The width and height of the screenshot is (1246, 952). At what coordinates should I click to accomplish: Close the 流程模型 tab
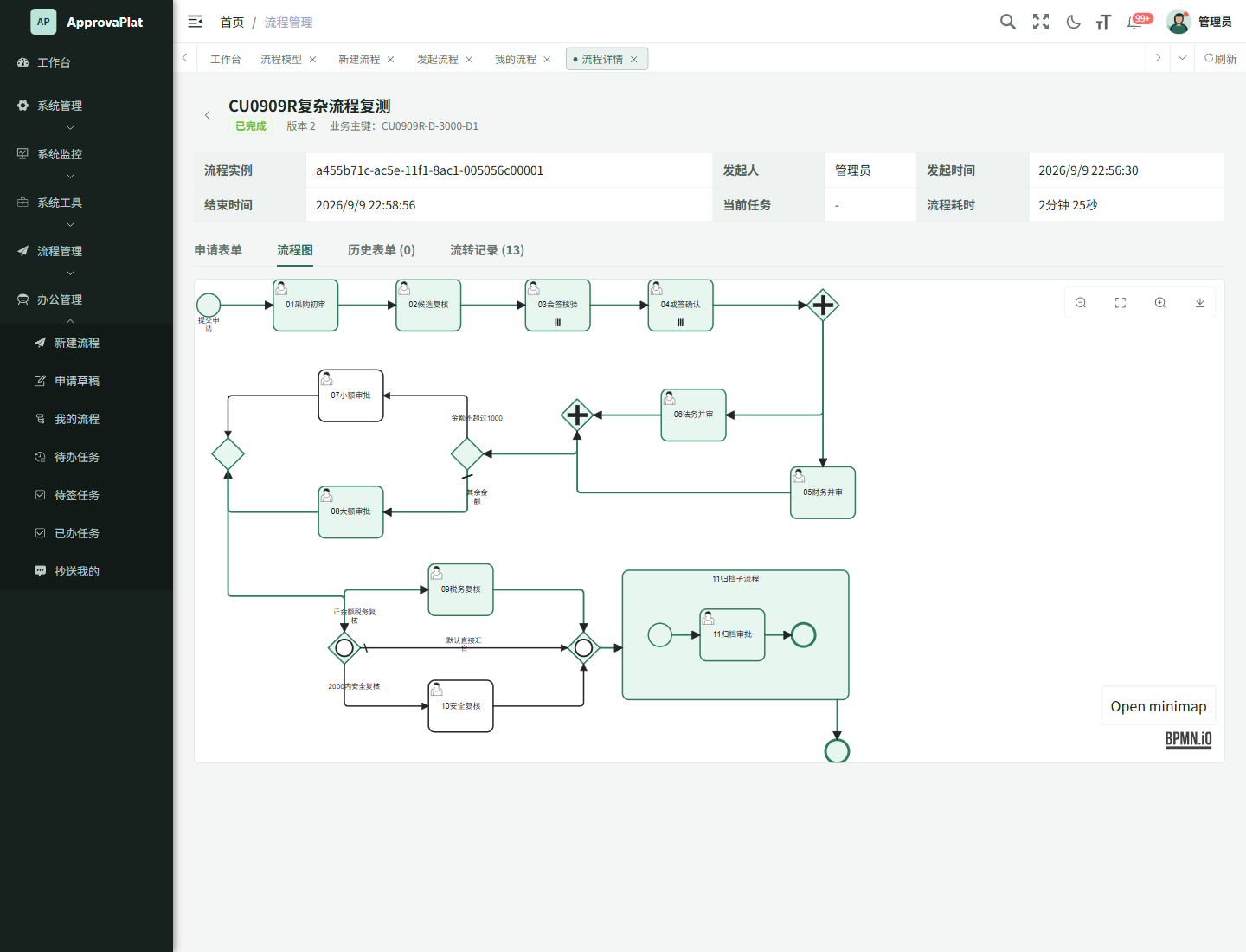(312, 60)
